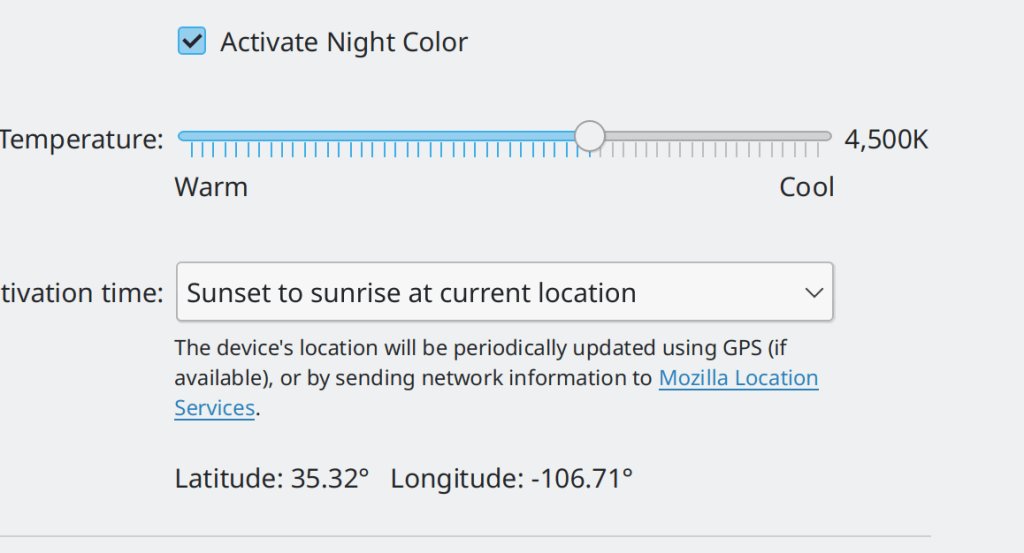1024x553 pixels.
Task: Click the word "Services" in the wrapped link
Action: [214, 408]
